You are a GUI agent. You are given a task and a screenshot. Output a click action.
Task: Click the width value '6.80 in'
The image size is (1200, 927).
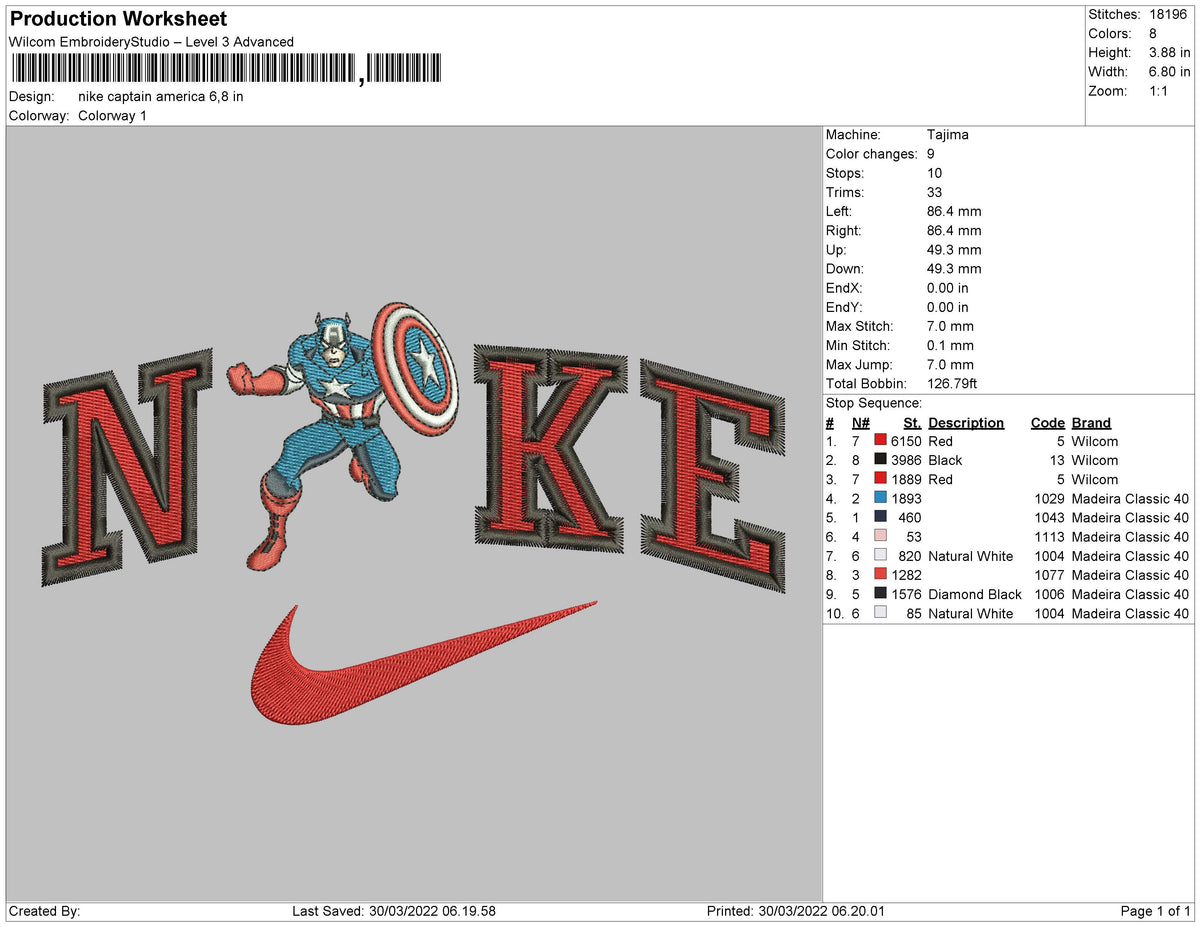1170,72
